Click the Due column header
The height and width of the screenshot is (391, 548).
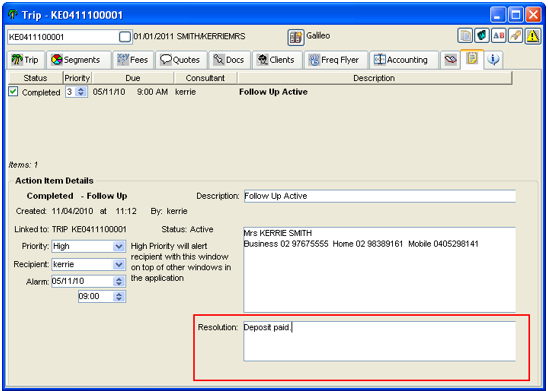[x=133, y=78]
